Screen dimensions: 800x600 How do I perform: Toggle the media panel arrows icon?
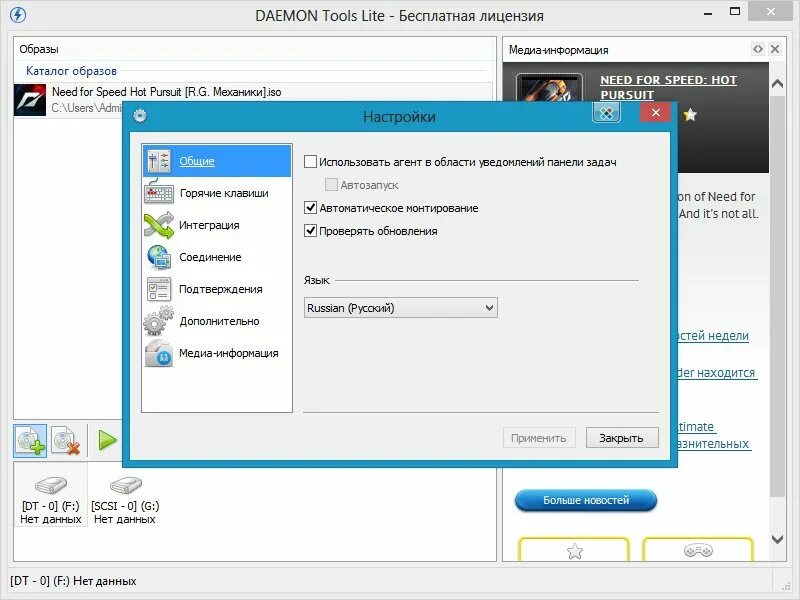758,49
